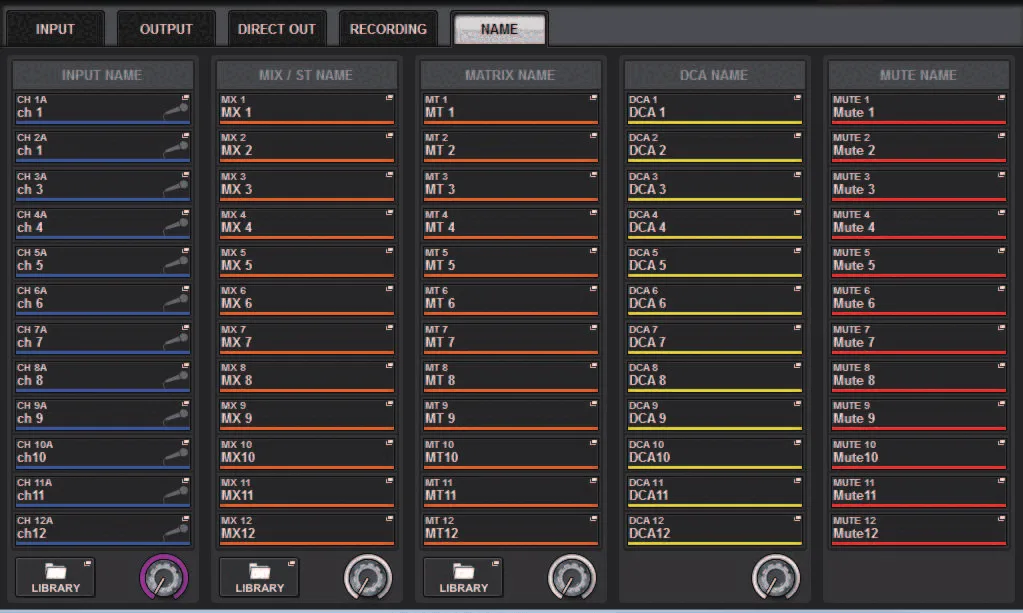Edit the MX 11 name field
Screen dimensions: 1023x613
point(307,491)
